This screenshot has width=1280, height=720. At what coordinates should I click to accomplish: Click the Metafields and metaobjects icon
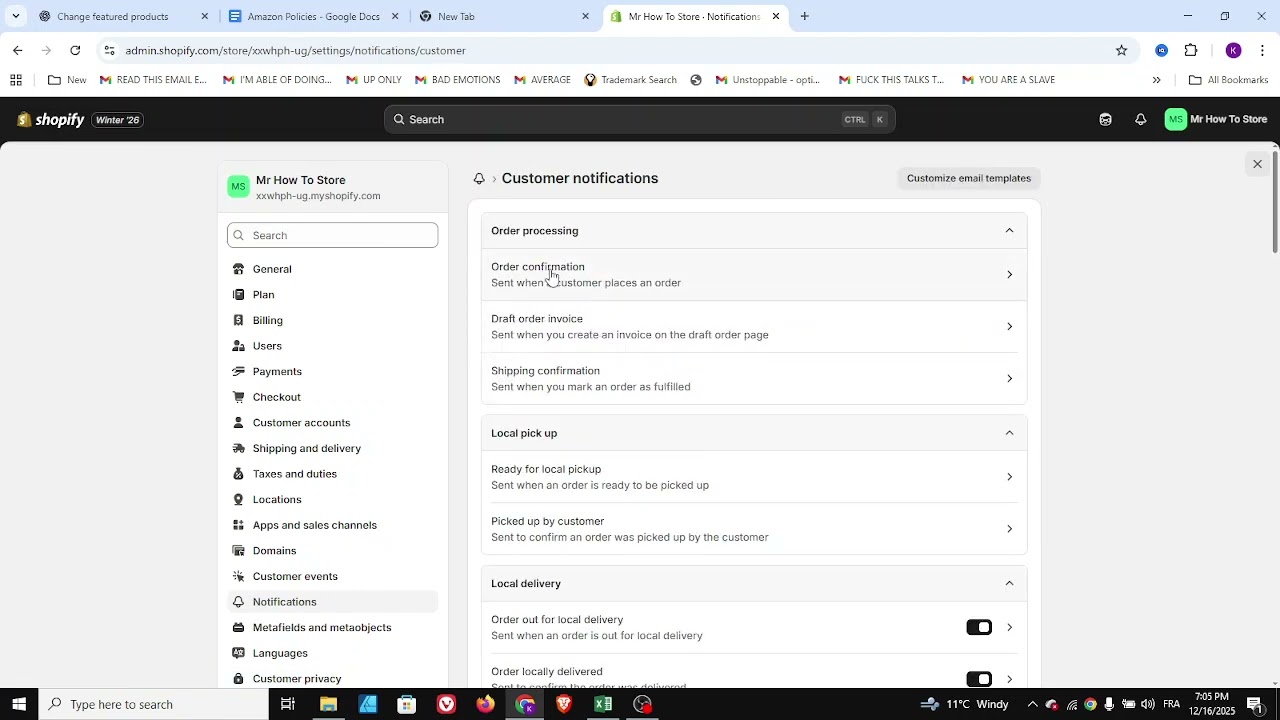tap(238, 628)
